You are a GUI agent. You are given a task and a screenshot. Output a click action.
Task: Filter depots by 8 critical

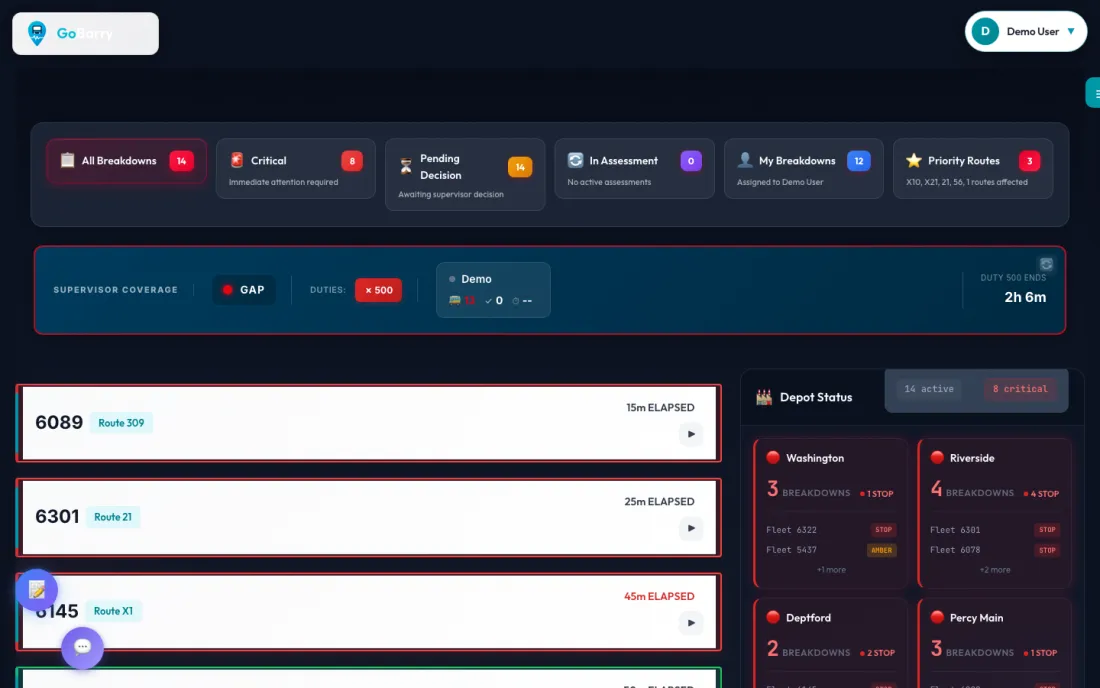coord(1020,389)
